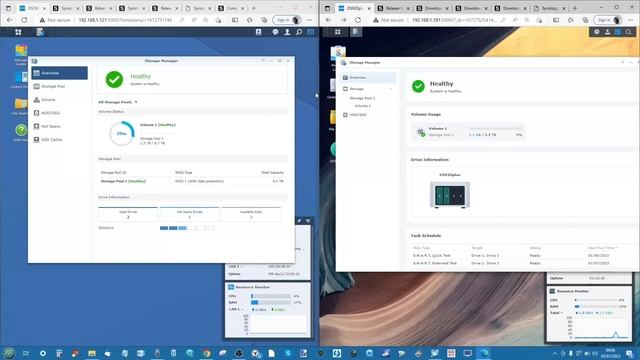Viewport: 640px width, 360px height.
Task: Select Hot Spare in left Storage Manager sidebar
Action: click(x=60, y=126)
